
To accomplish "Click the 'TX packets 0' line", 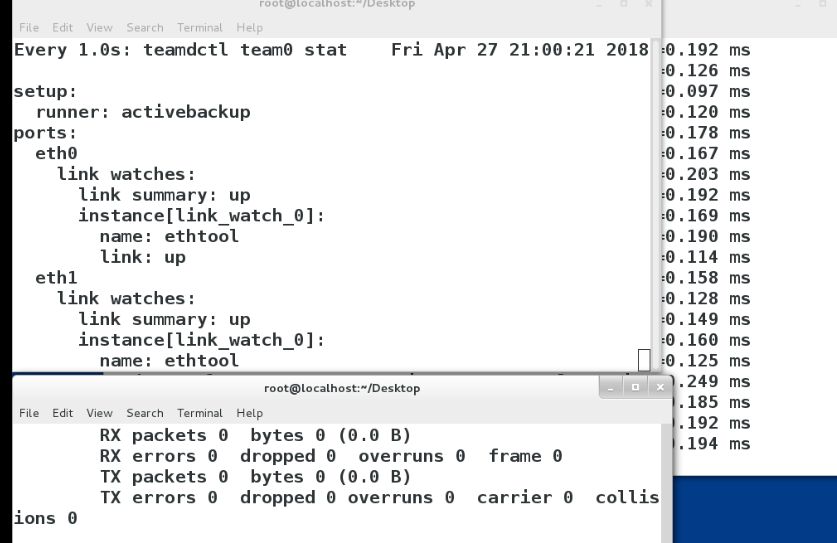I will coord(255,477).
